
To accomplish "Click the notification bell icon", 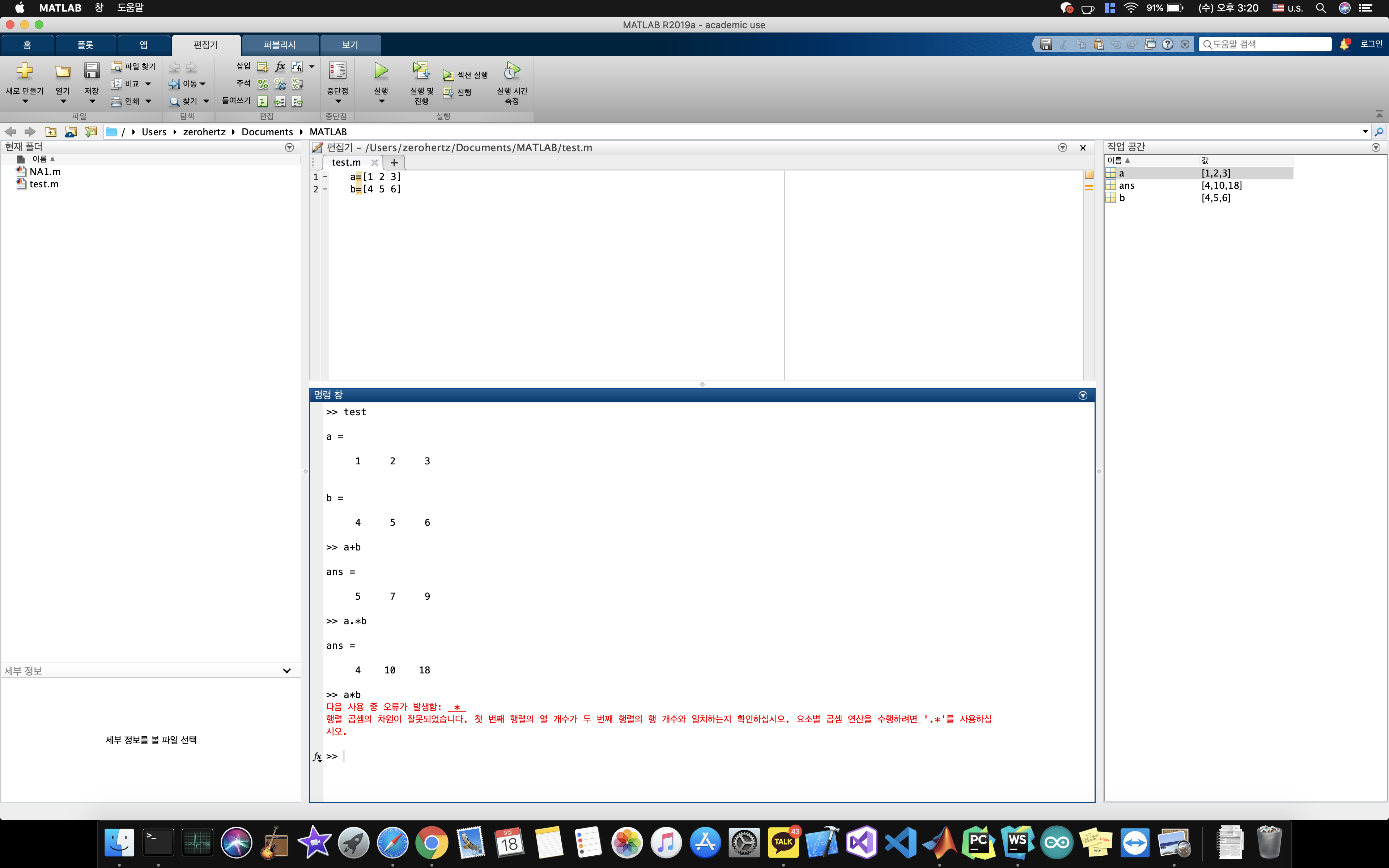I will click(x=1344, y=44).
